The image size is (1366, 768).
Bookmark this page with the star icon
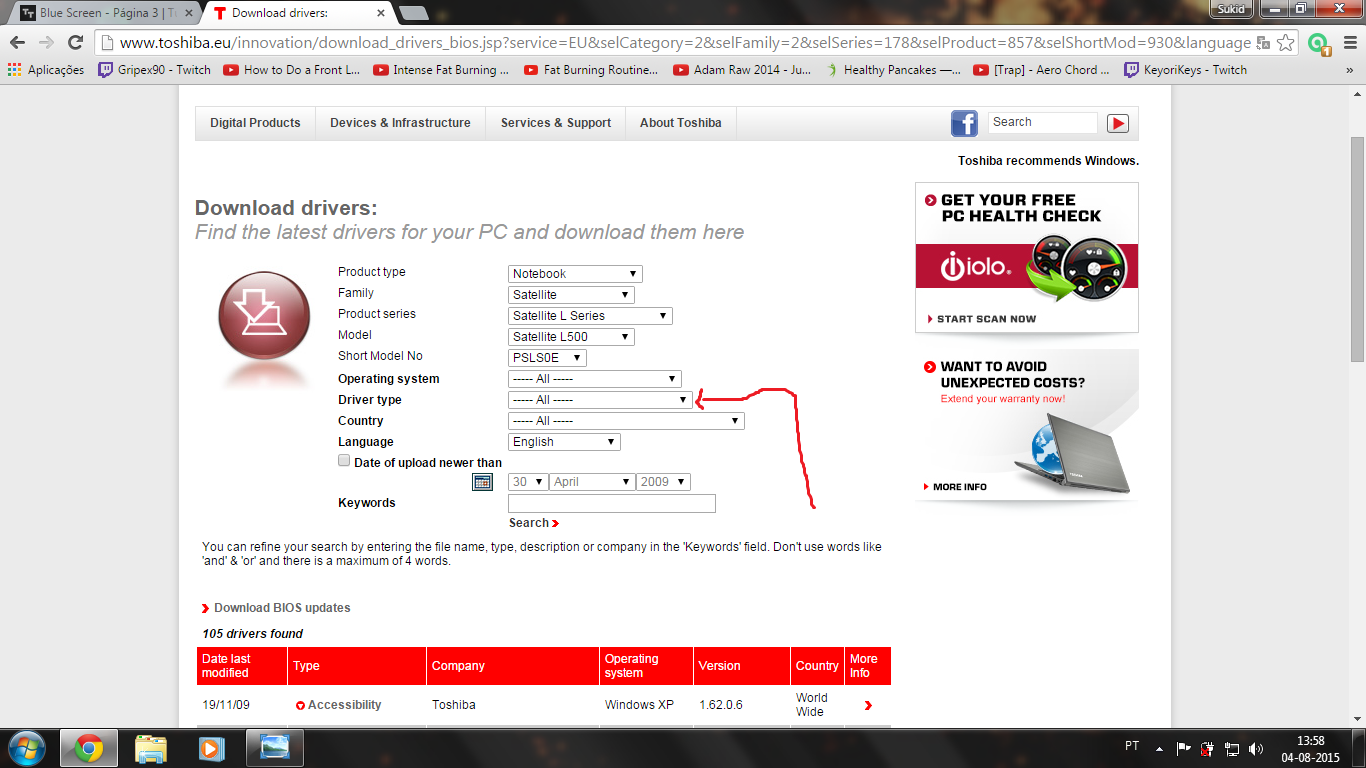(x=1286, y=43)
